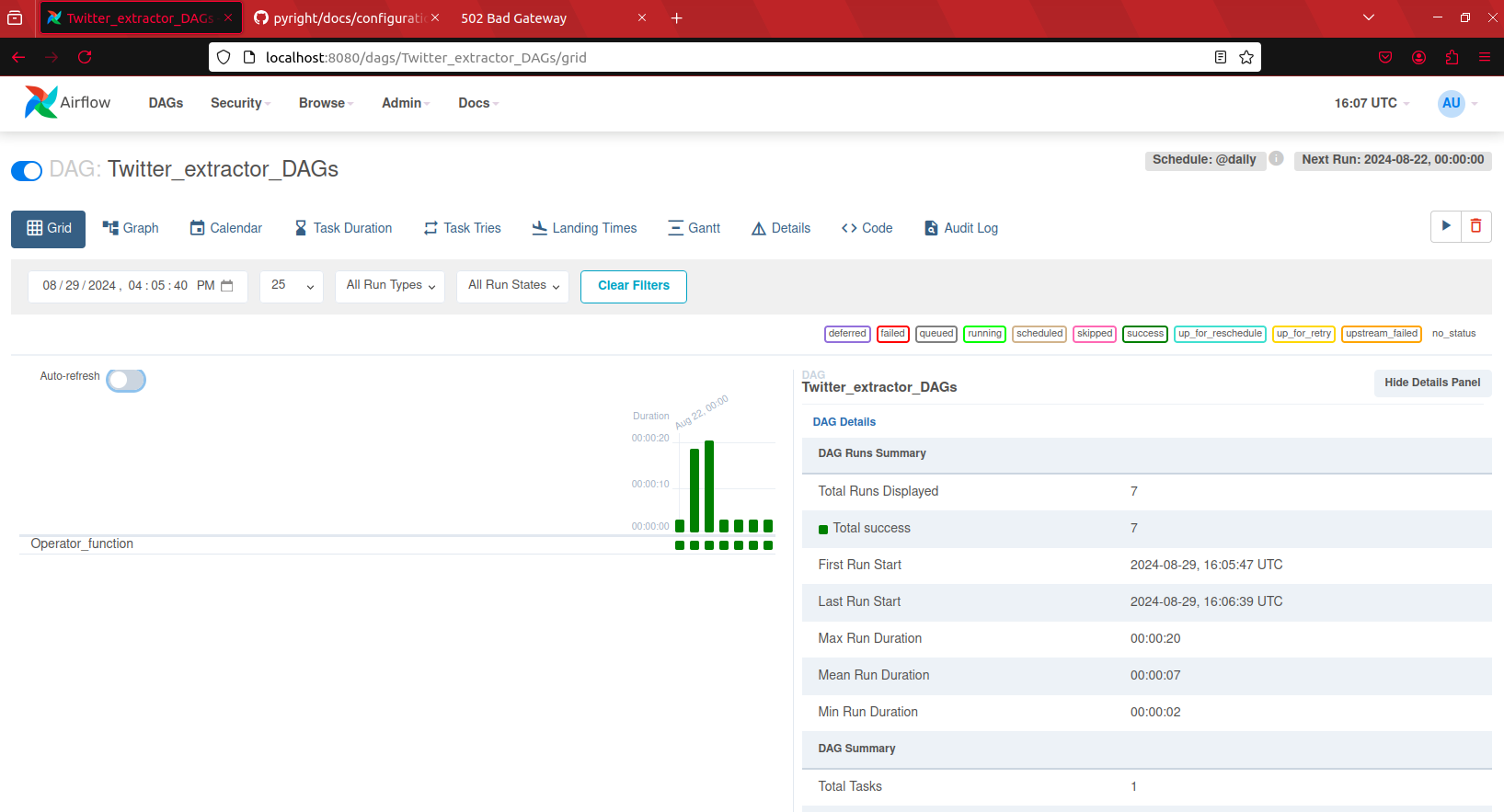Filter by the success status legend
The width and height of the screenshot is (1504, 812).
pos(1145,334)
